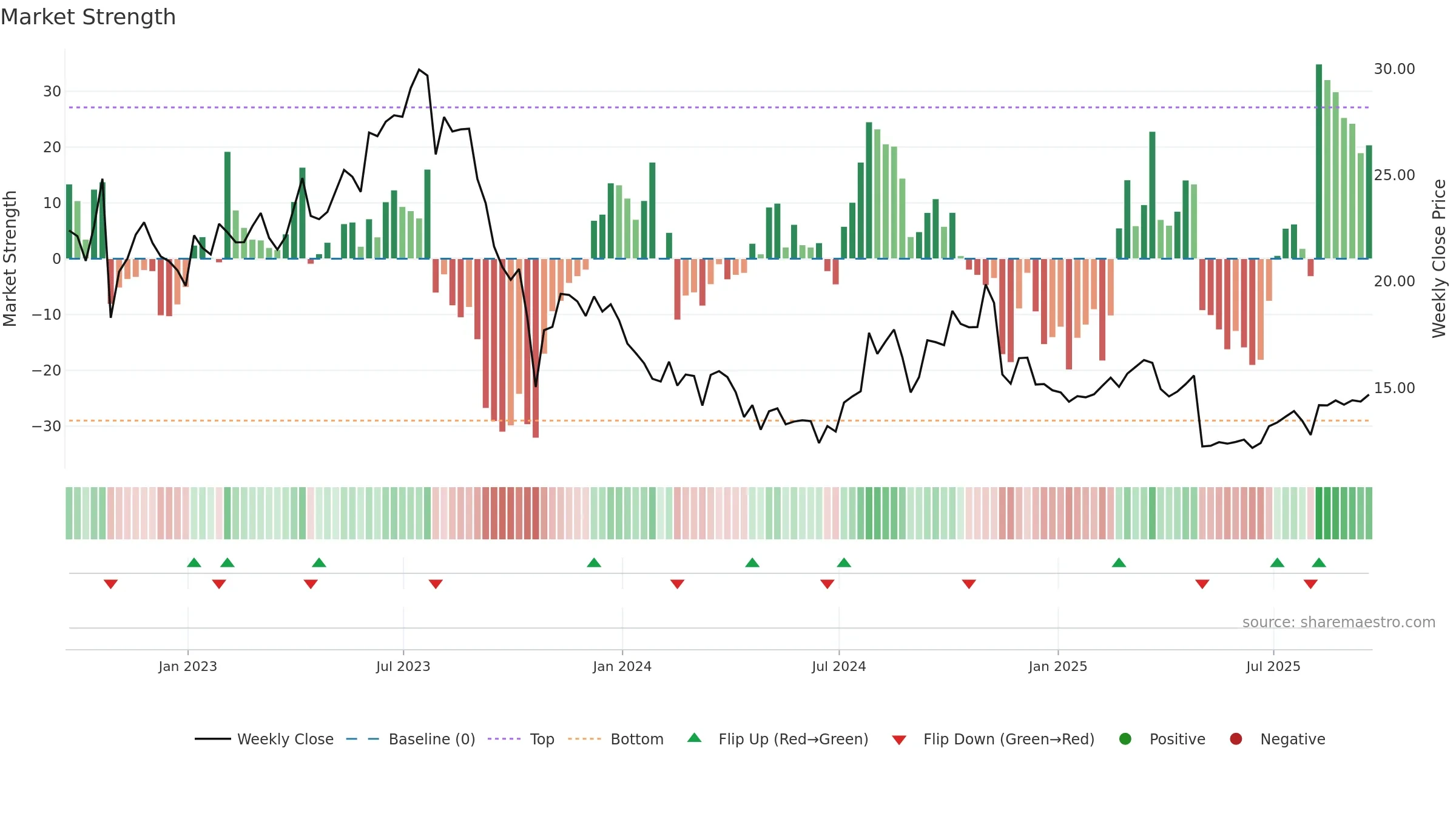This screenshot has width=1456, height=819.
Task: Select the green Flip Up marker just after Jul 2024
Action: coord(844,562)
